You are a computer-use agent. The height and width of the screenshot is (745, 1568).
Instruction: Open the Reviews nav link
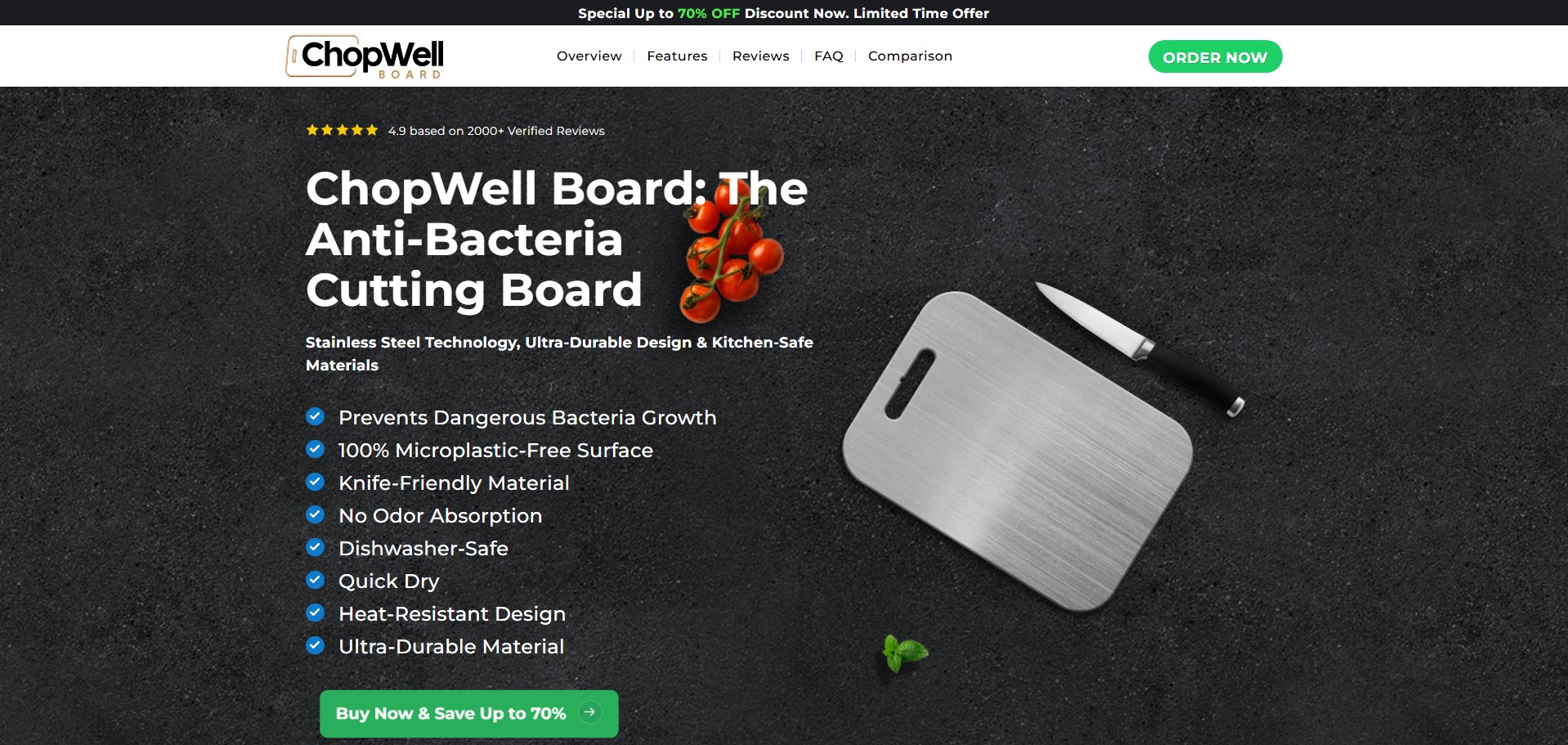tap(760, 56)
